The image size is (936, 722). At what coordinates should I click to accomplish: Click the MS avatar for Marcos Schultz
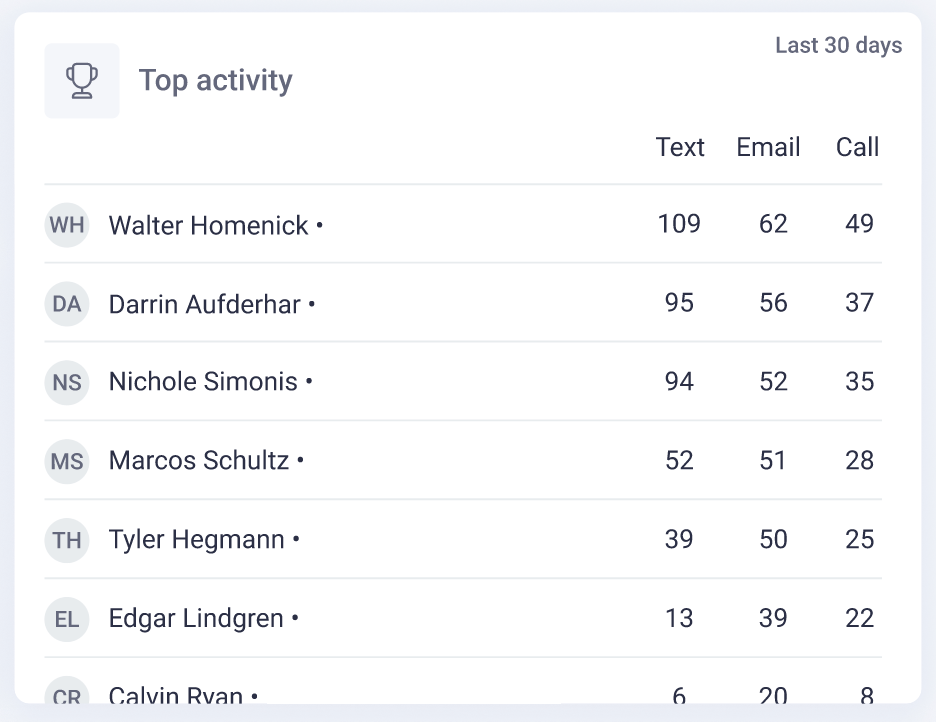67,461
